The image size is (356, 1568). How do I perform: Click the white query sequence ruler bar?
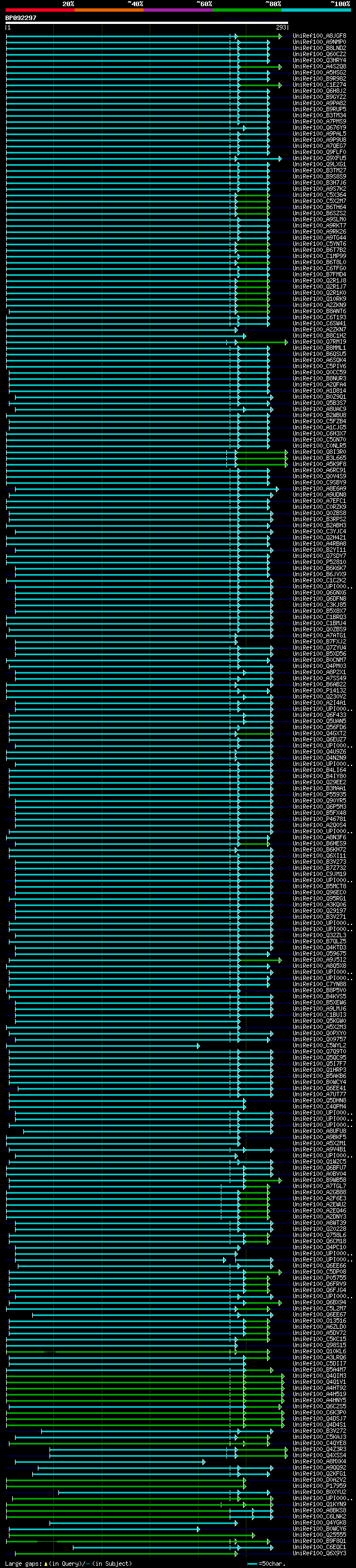click(147, 22)
